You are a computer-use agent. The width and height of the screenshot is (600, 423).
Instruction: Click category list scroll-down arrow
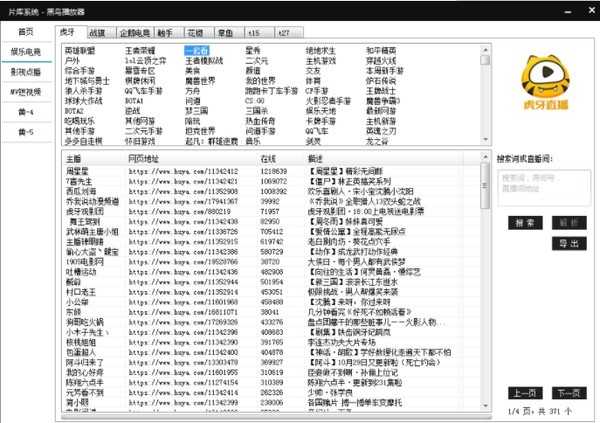tap(485, 140)
